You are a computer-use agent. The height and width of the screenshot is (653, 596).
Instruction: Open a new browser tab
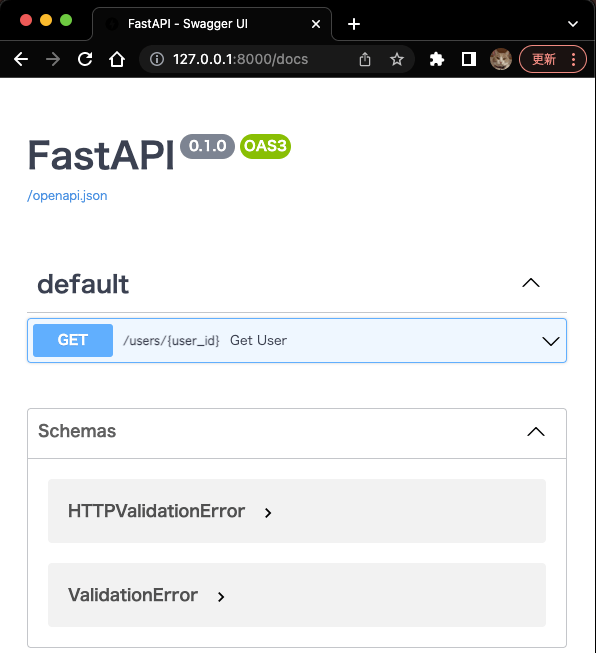pos(354,24)
